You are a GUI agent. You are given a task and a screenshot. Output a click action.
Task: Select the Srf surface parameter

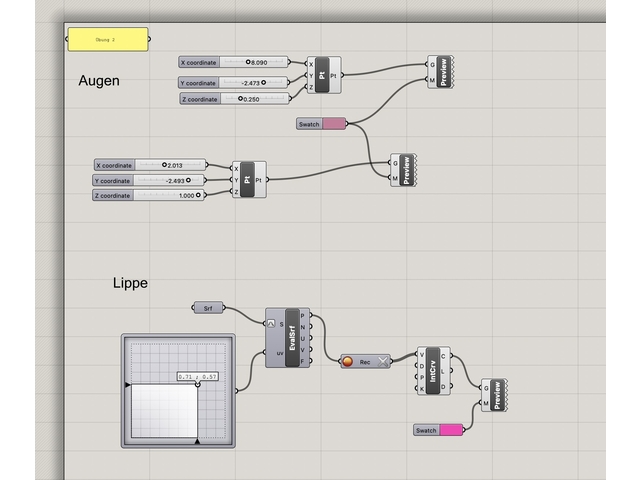(x=208, y=308)
